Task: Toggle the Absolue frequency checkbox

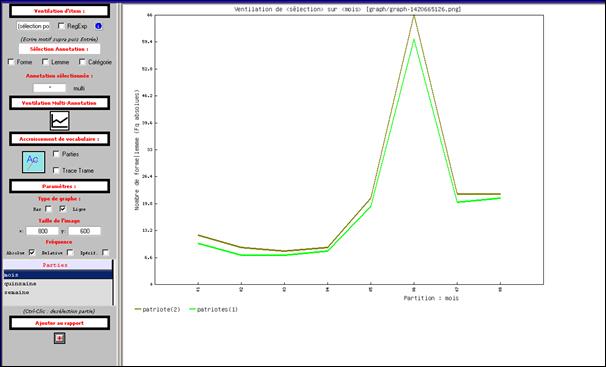Action: (32, 253)
